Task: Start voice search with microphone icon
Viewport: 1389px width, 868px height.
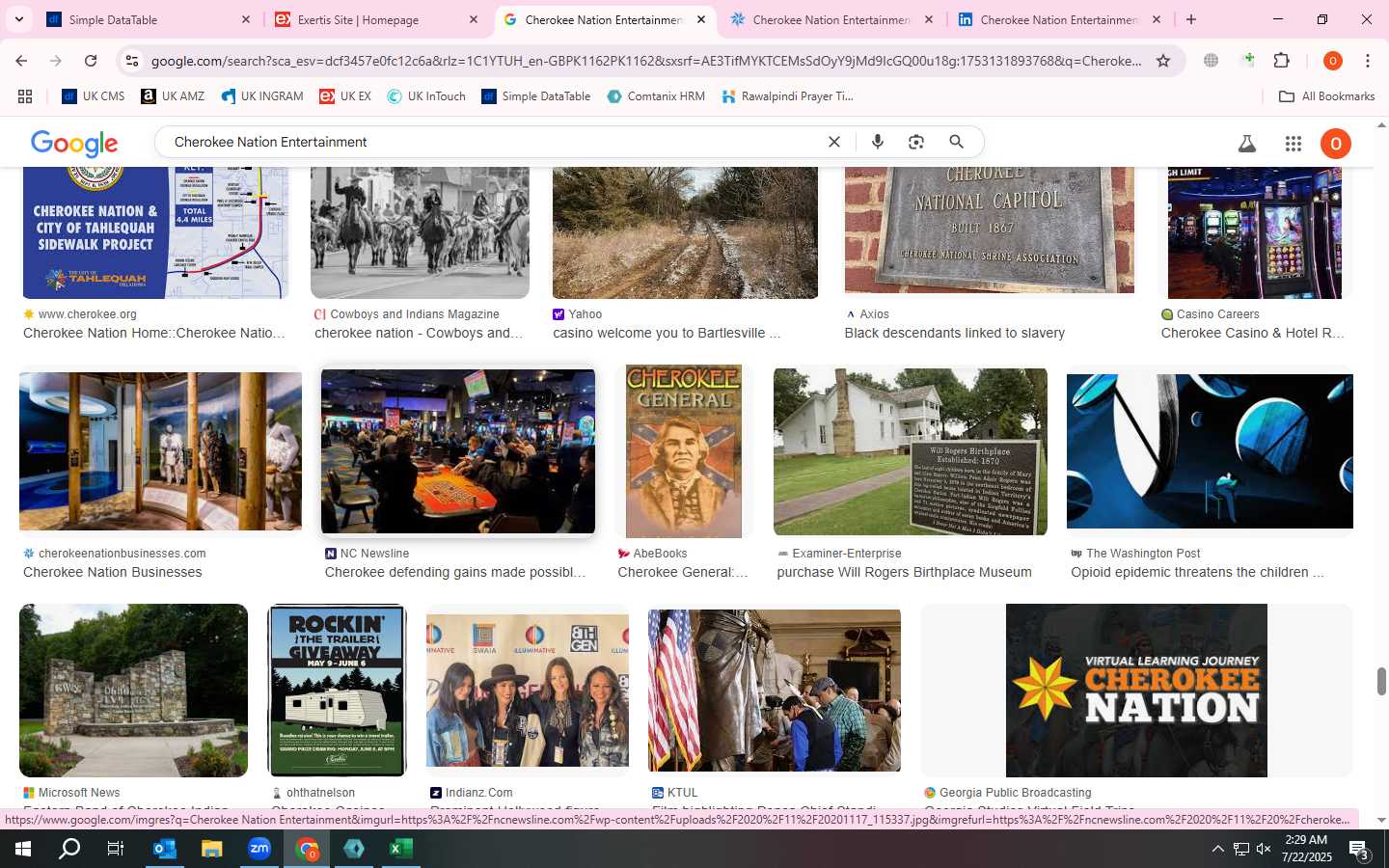Action: pos(878,142)
